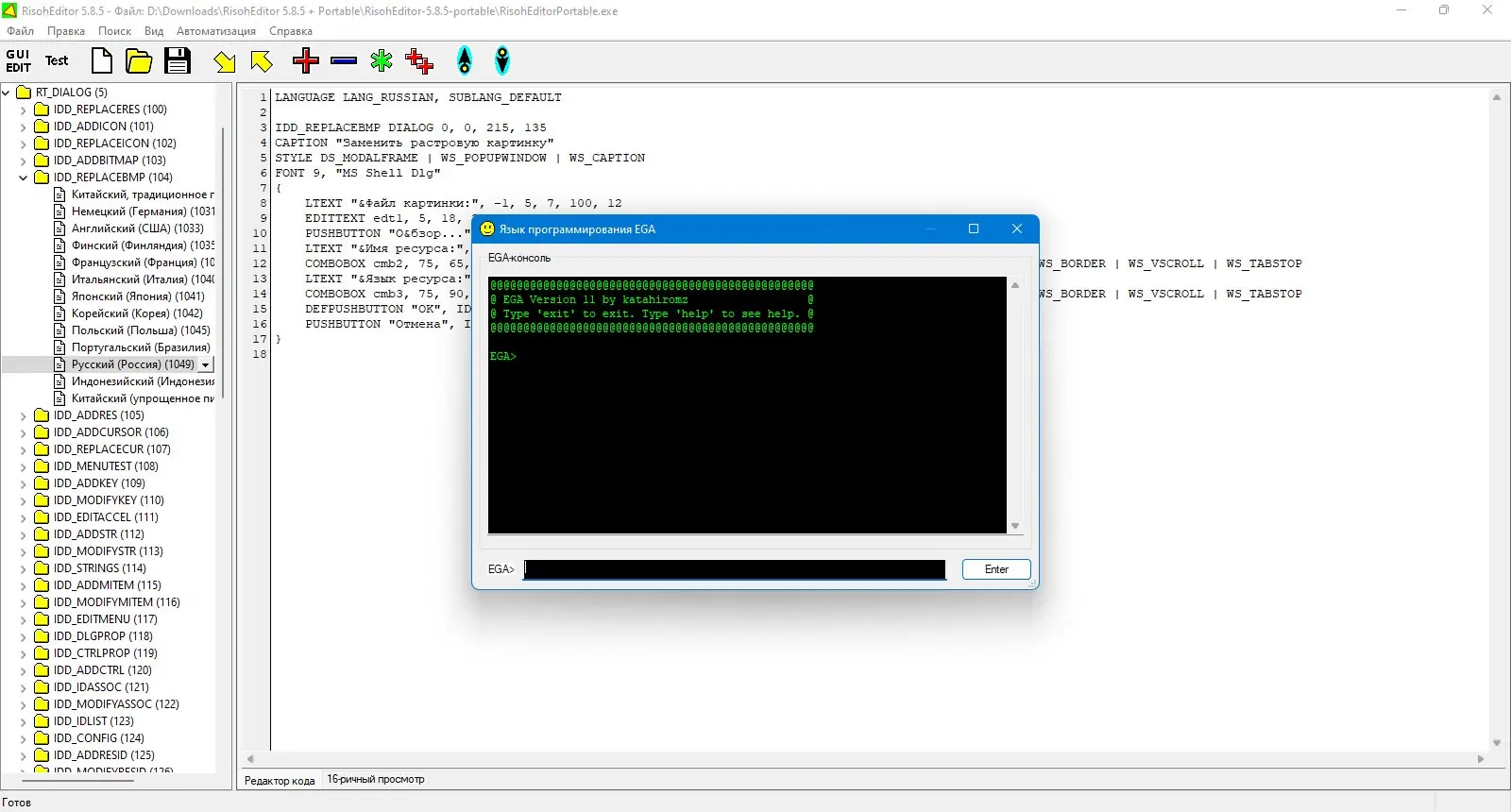1511x812 pixels.
Task: Select the IDD_ADDCTRL (120) folder
Action: click(x=102, y=670)
